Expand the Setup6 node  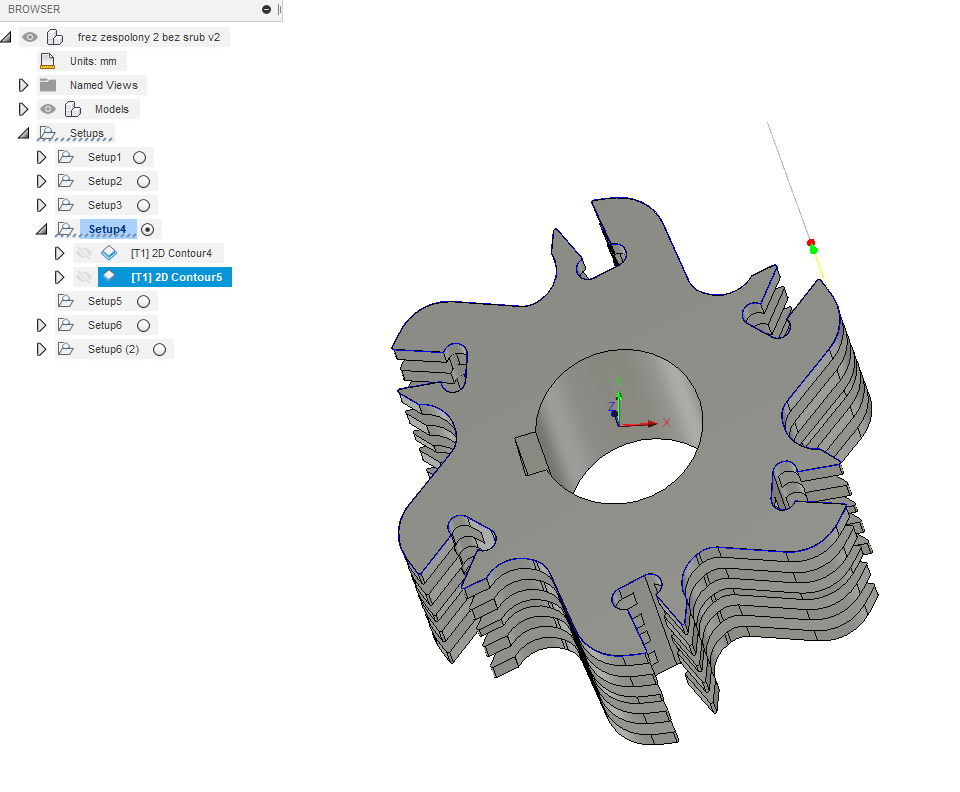41,325
